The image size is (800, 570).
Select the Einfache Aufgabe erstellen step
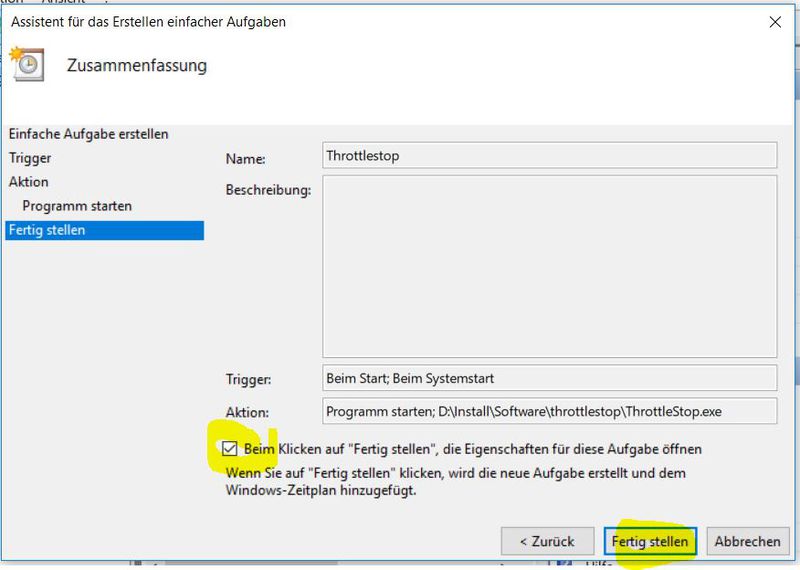tap(88, 134)
